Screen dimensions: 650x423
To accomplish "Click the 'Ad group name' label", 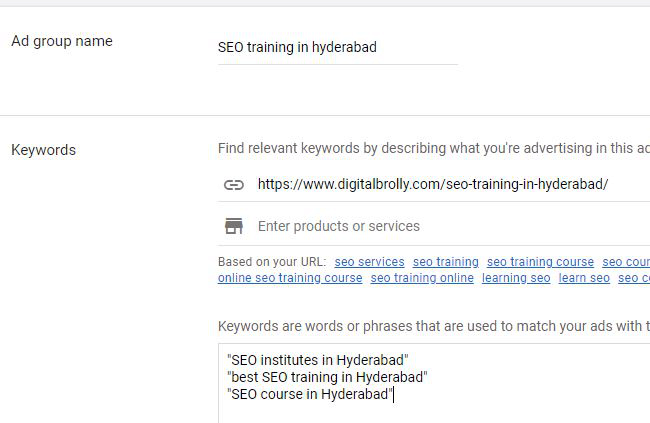I will point(61,41).
